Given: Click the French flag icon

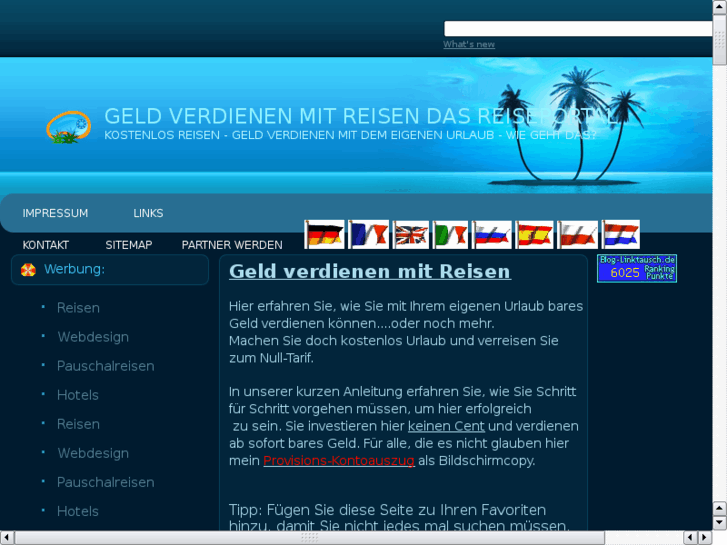Looking at the screenshot, I should pos(369,234).
